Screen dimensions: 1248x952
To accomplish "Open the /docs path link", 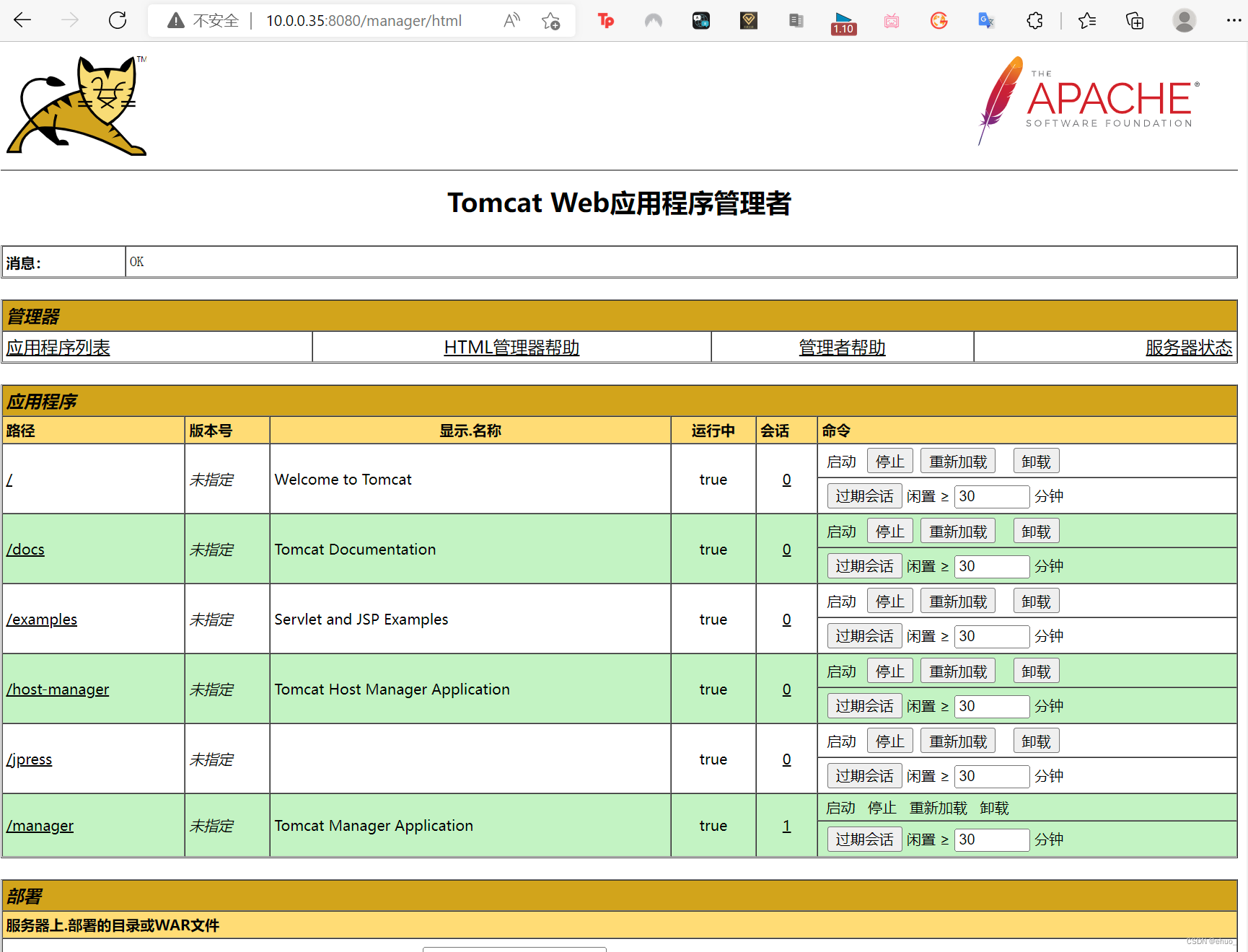I will coord(25,550).
